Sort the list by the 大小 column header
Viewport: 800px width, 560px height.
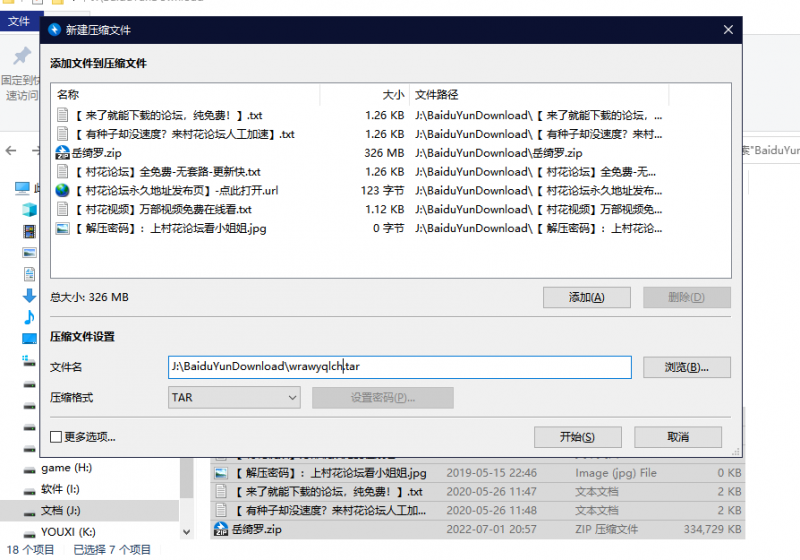[393, 95]
